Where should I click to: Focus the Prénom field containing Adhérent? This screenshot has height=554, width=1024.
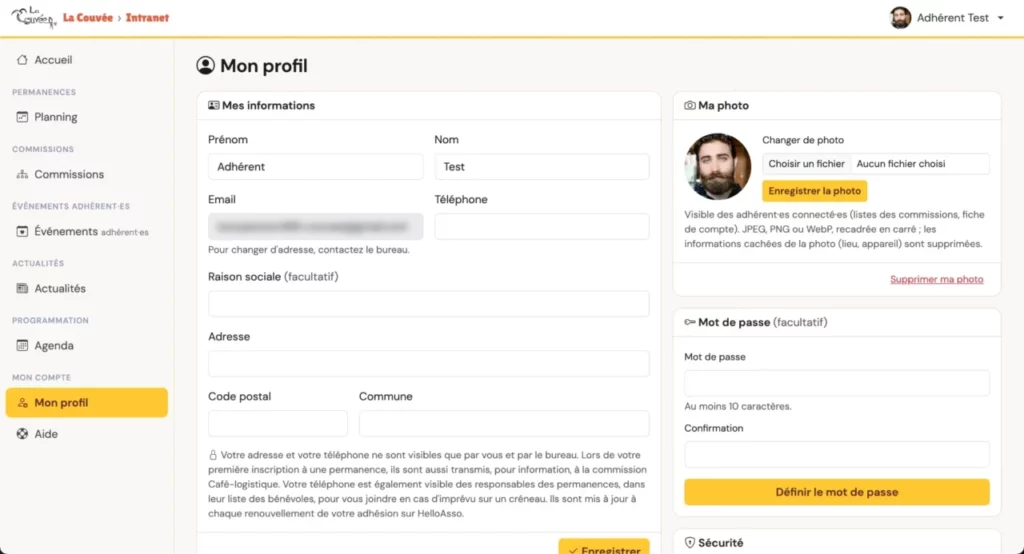[x=315, y=167]
